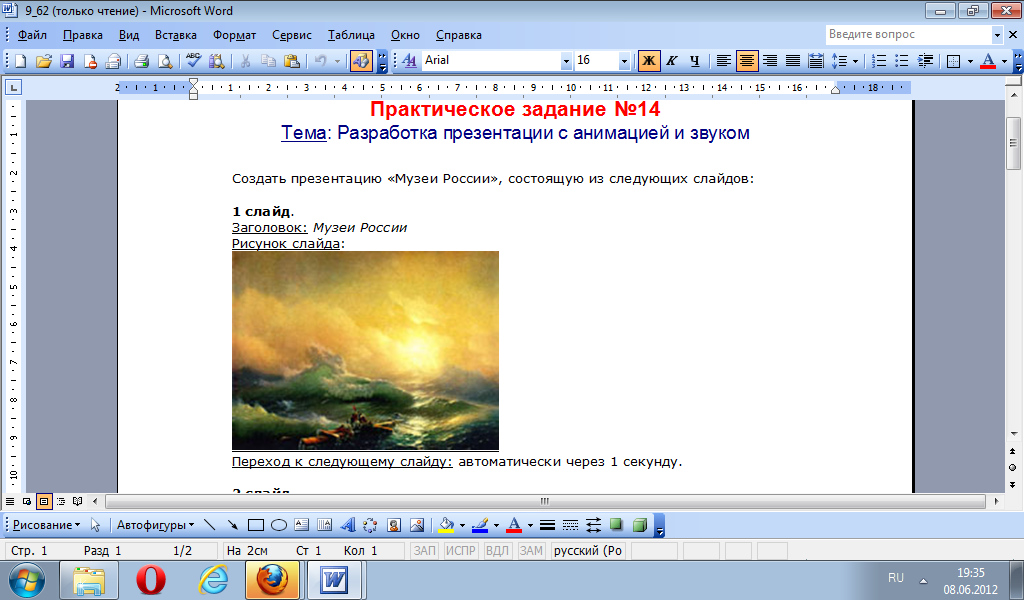Viewport: 1024px width, 600px height.
Task: Expand the line spacing dropdown arrow
Action: click(856, 61)
